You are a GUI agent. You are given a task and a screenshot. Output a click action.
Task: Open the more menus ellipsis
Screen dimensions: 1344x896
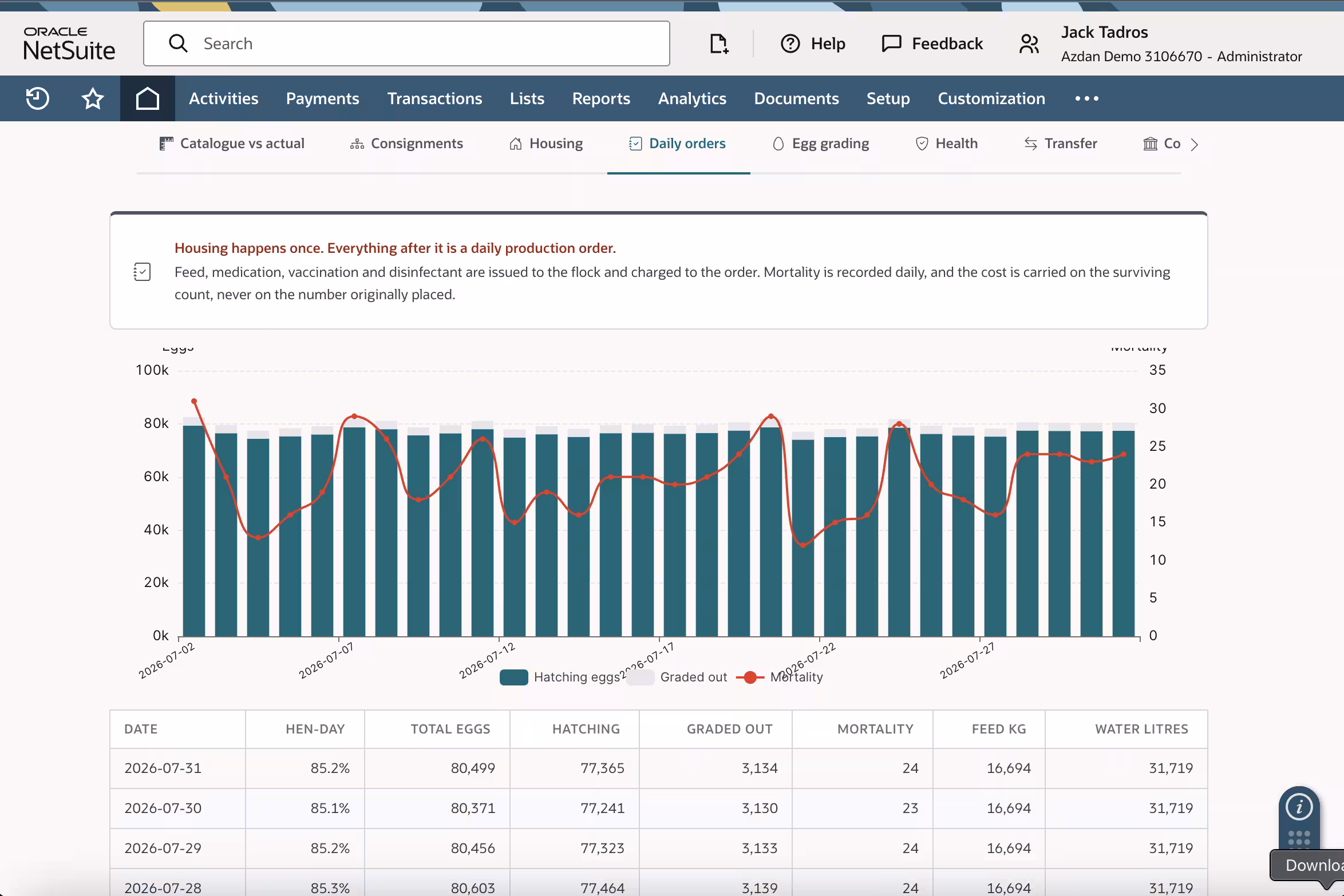1086,98
